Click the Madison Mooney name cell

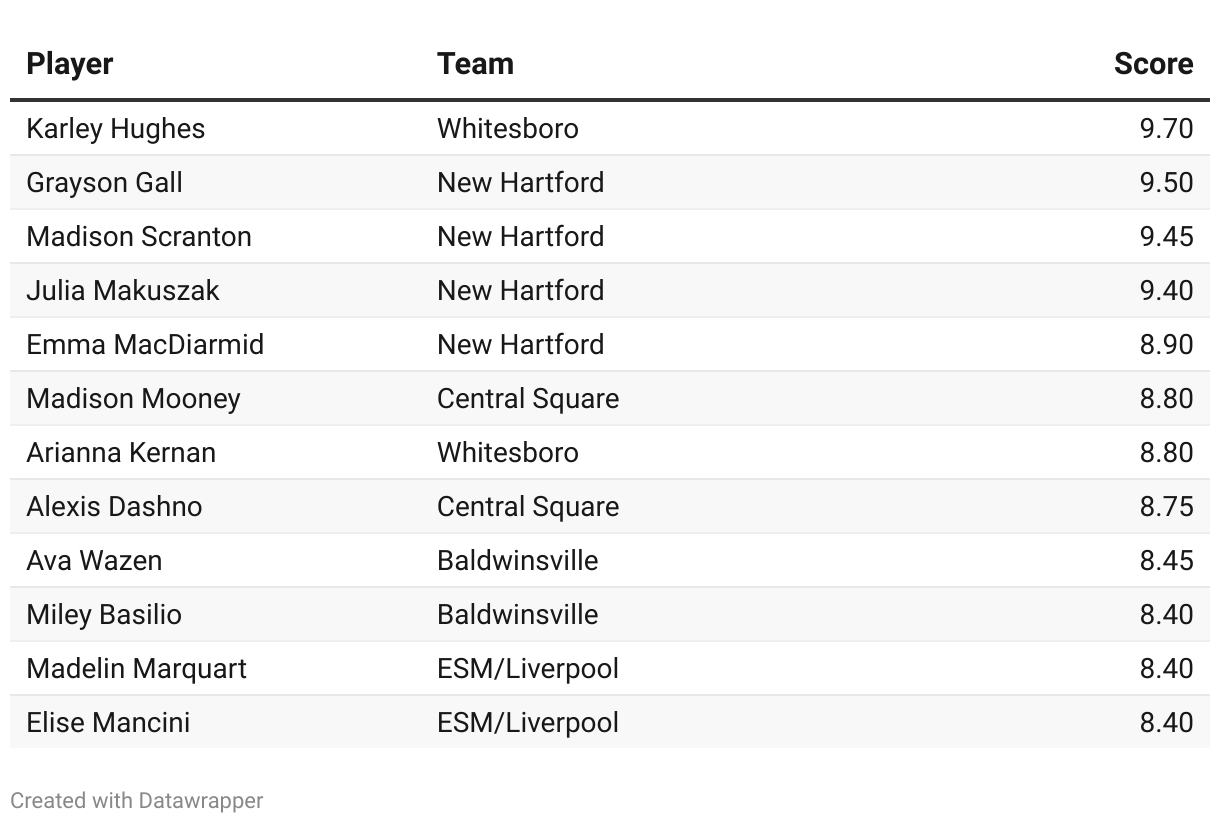[133, 399]
